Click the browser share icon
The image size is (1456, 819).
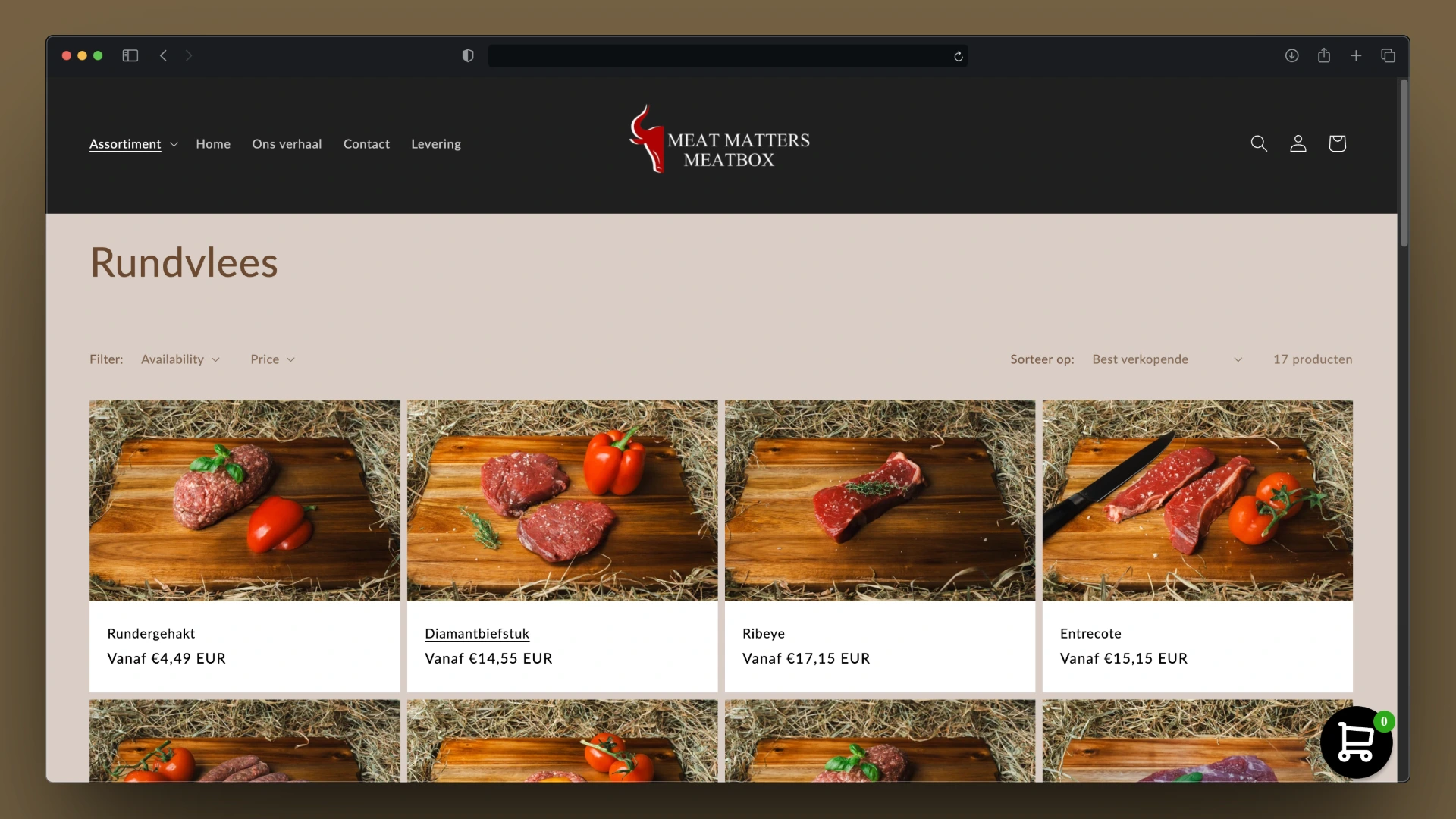point(1324,55)
